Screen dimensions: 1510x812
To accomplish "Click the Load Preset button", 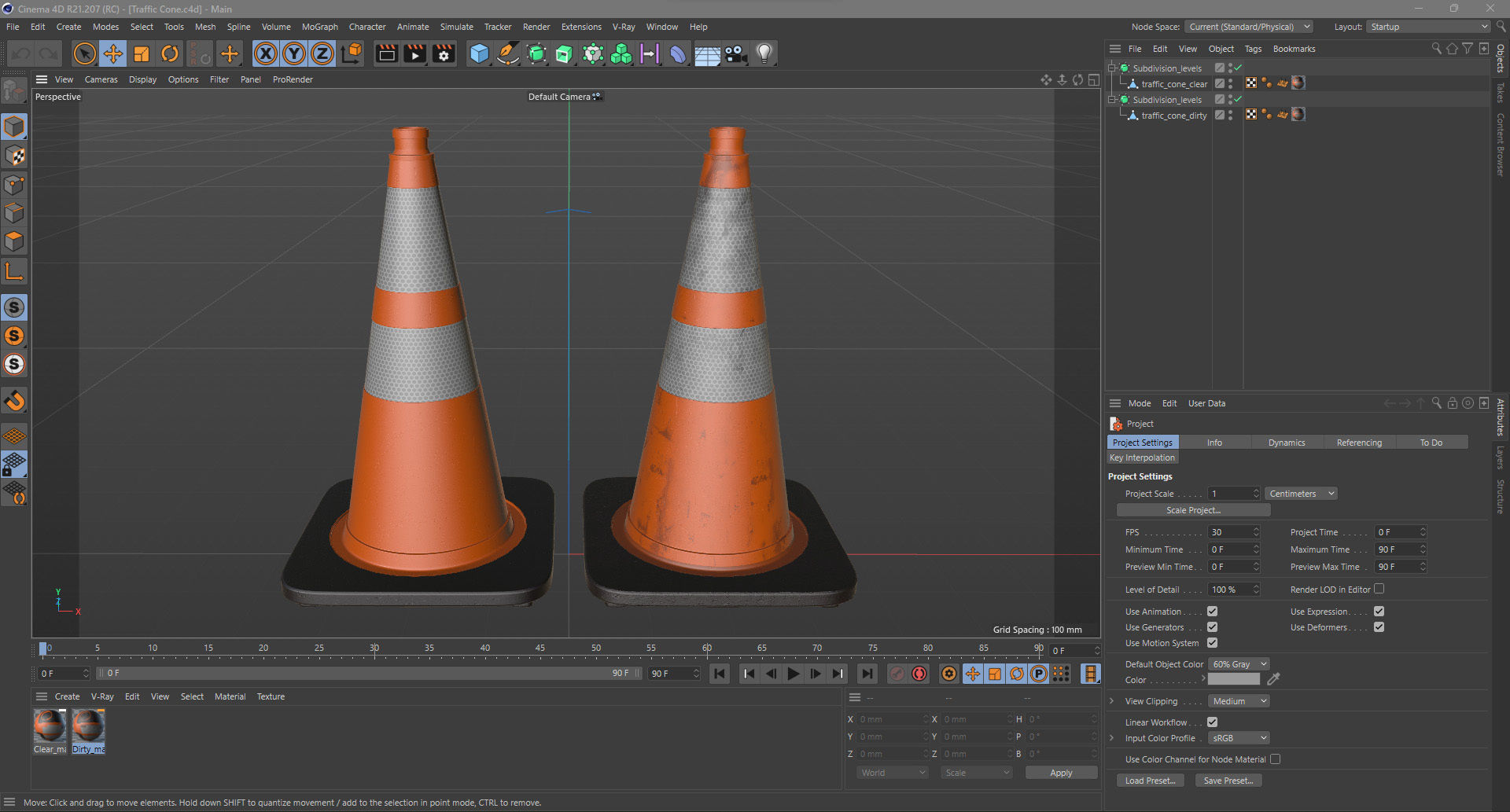I will (1150, 781).
